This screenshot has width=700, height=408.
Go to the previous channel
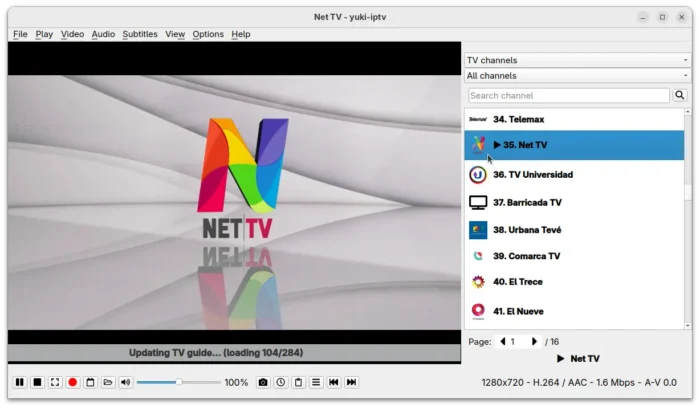[x=334, y=382]
